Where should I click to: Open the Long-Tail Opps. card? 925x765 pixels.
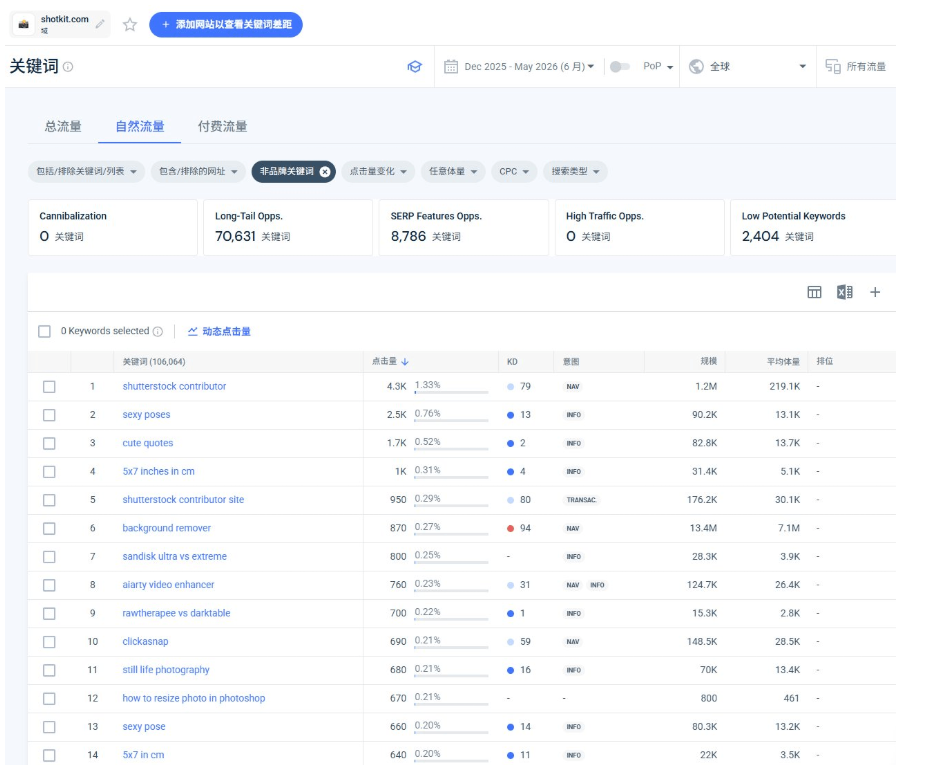tap(288, 227)
